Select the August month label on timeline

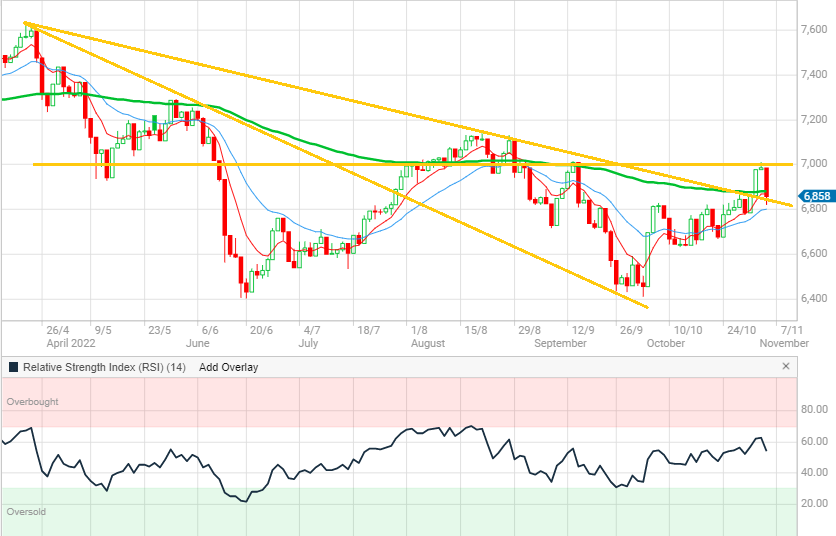coord(427,343)
